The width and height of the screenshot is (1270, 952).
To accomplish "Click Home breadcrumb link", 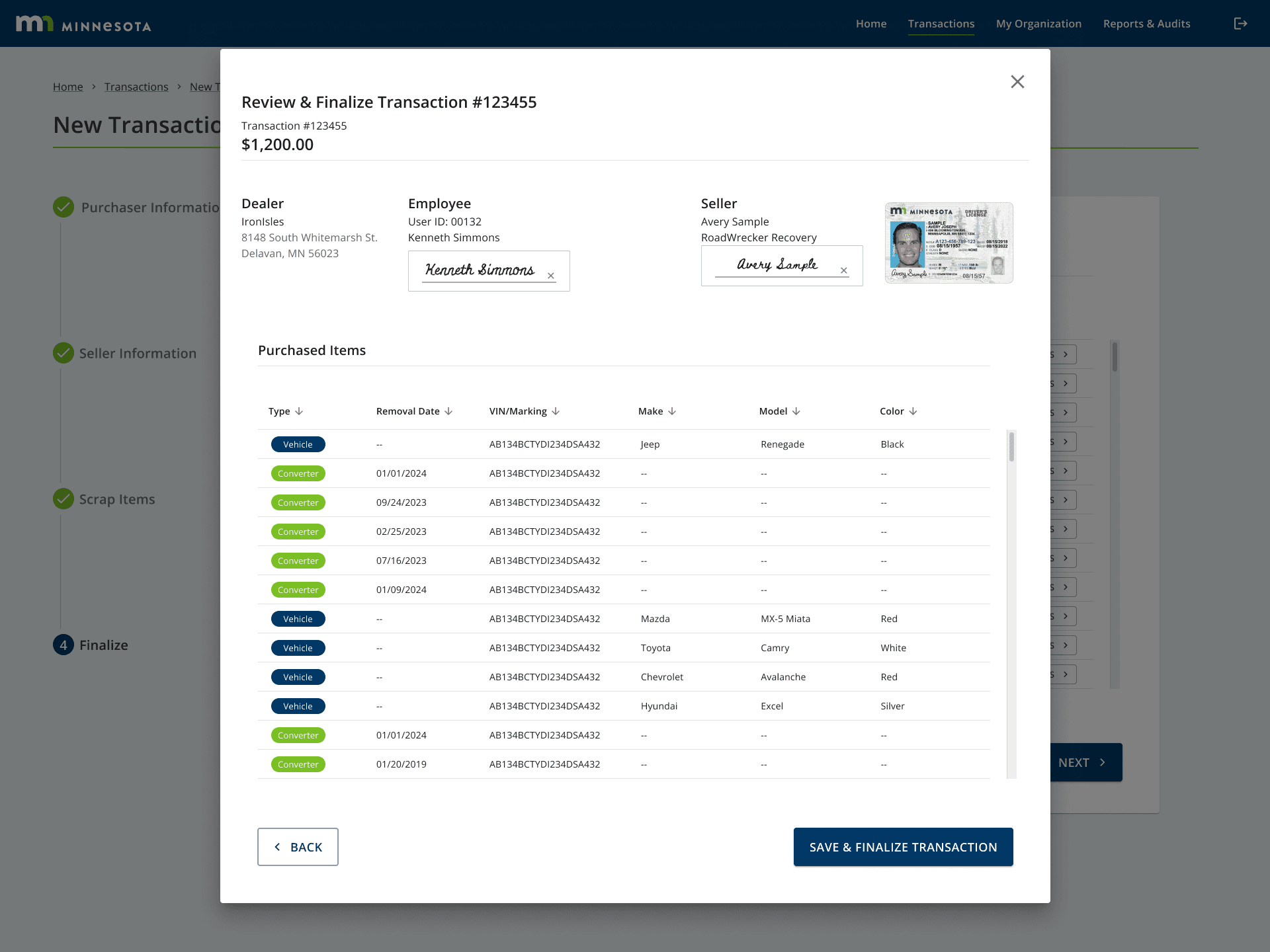I will coord(68,87).
